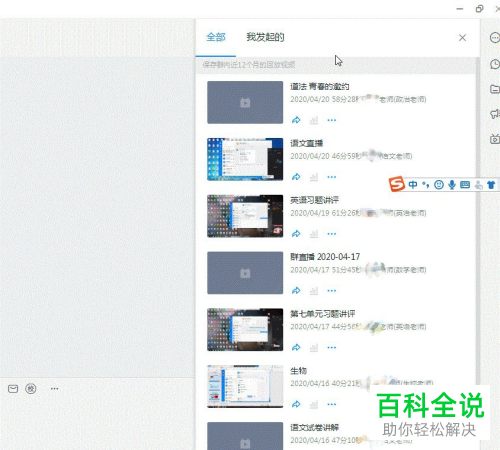Share the 生物 replay
The image size is (500, 450).
[296, 404]
